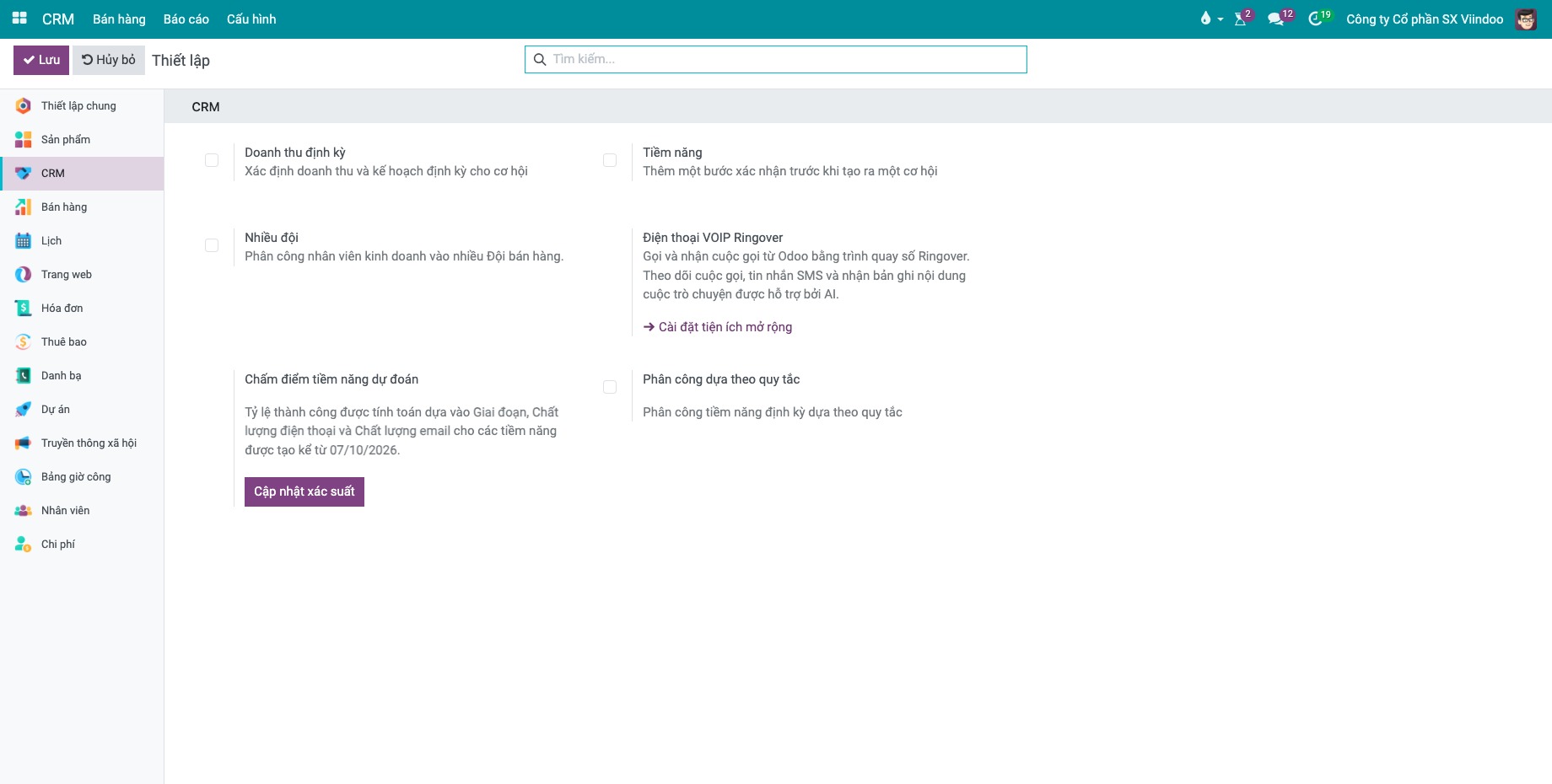Enable the Doanh thu định kỳ checkbox
Screen dimensions: 1552x784
click(212, 160)
